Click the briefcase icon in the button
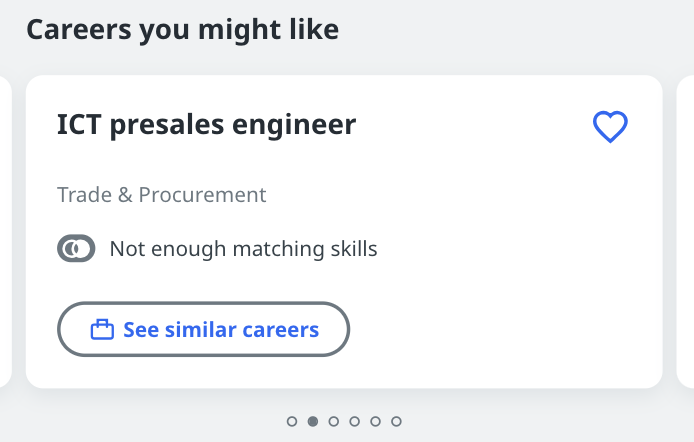 tap(102, 330)
